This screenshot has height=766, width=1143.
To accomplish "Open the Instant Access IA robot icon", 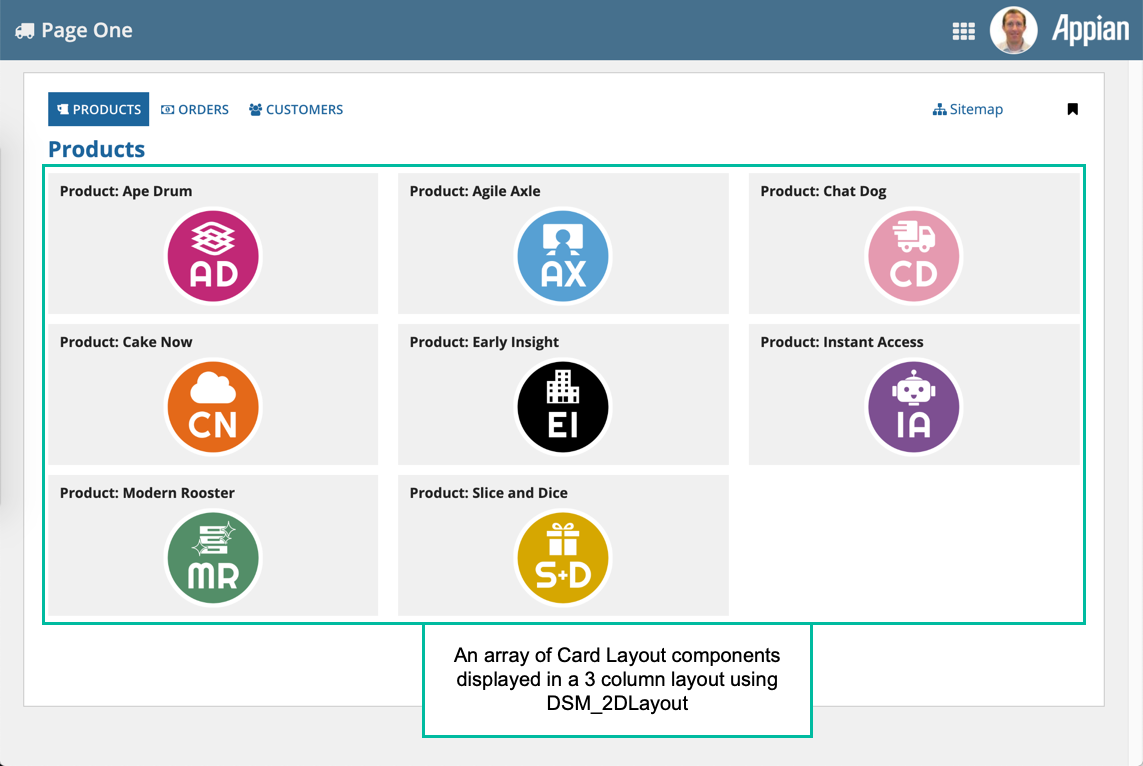I will click(x=913, y=407).
